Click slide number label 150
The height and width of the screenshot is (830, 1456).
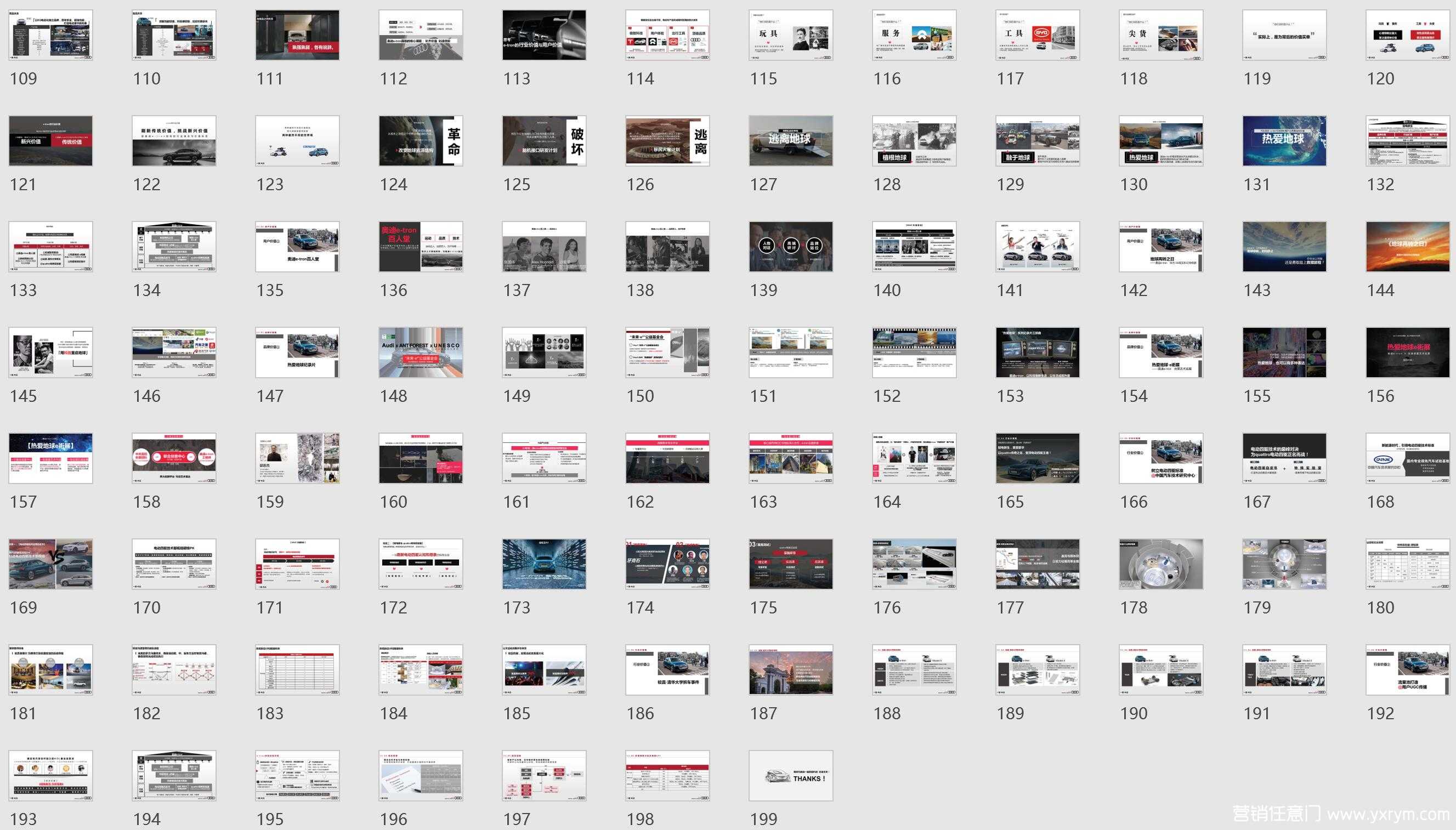(640, 396)
